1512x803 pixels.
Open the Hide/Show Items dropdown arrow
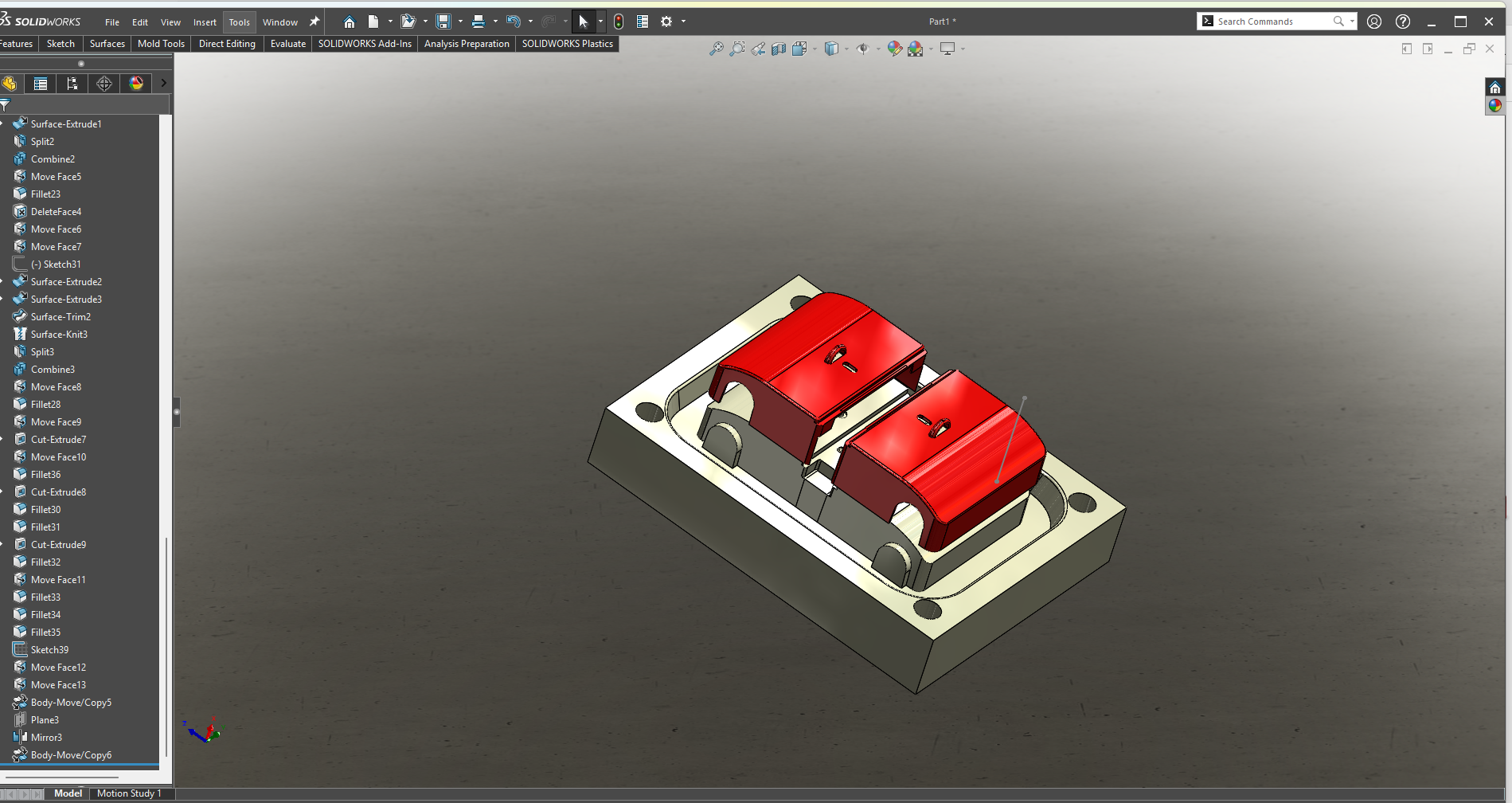click(878, 49)
